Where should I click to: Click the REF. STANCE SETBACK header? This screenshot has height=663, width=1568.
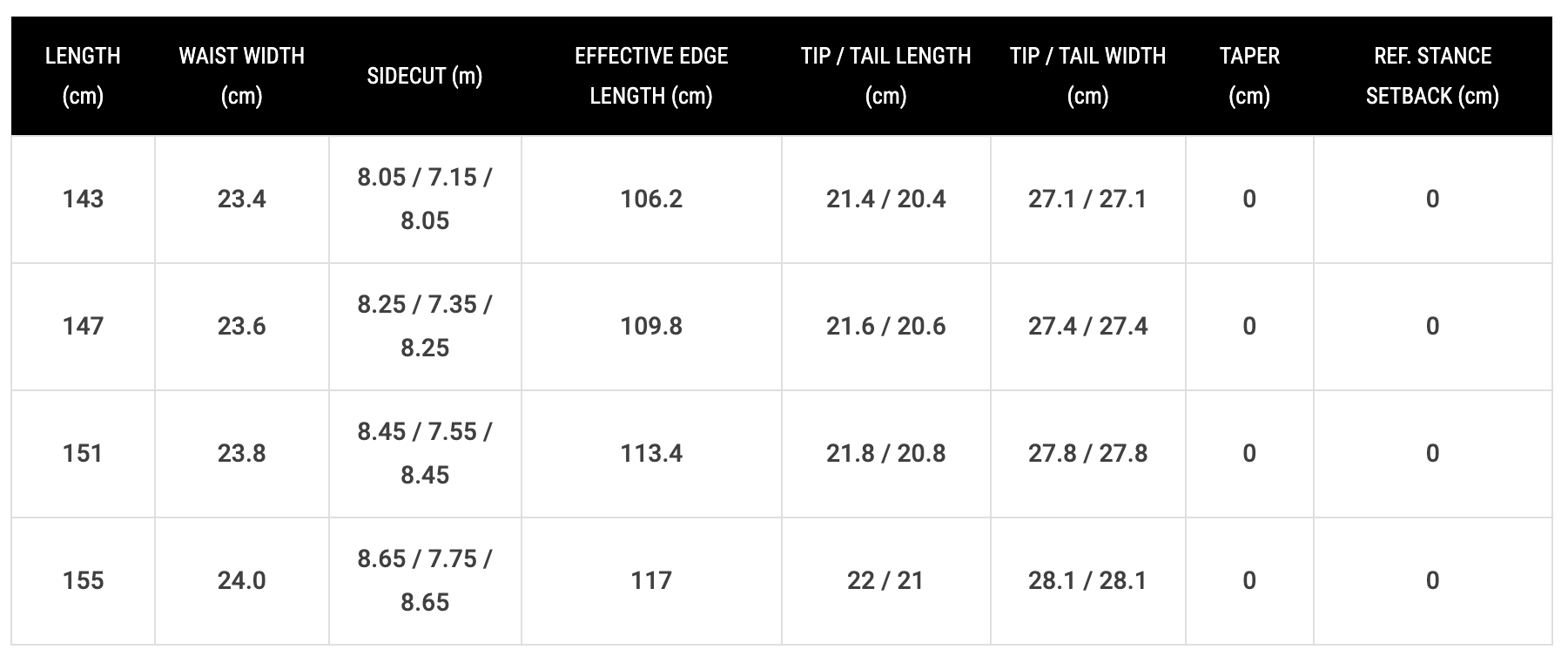(1433, 76)
